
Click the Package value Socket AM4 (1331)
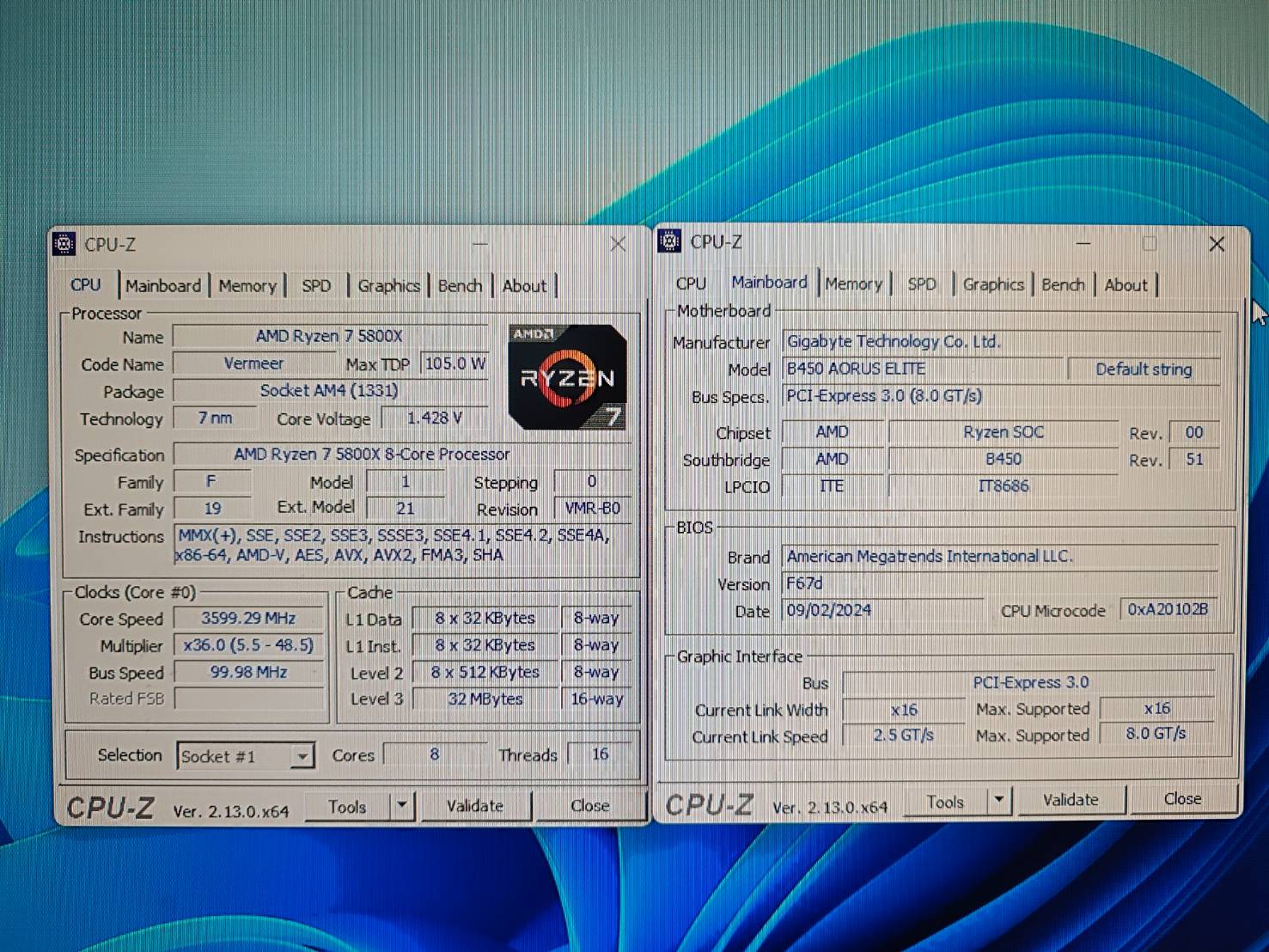tap(330, 391)
